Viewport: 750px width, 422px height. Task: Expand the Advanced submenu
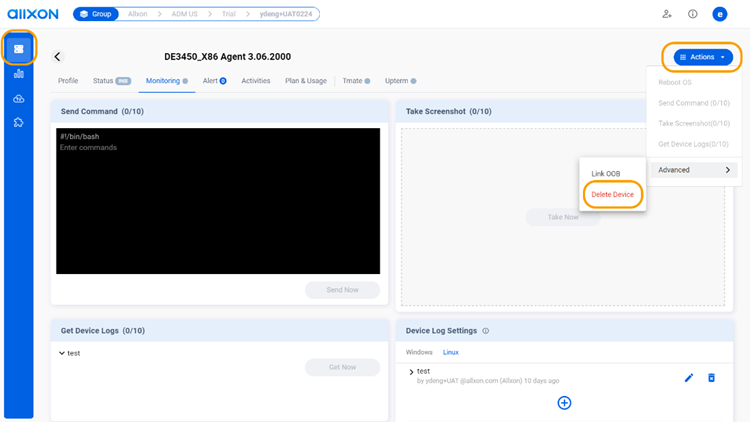[x=696, y=170]
